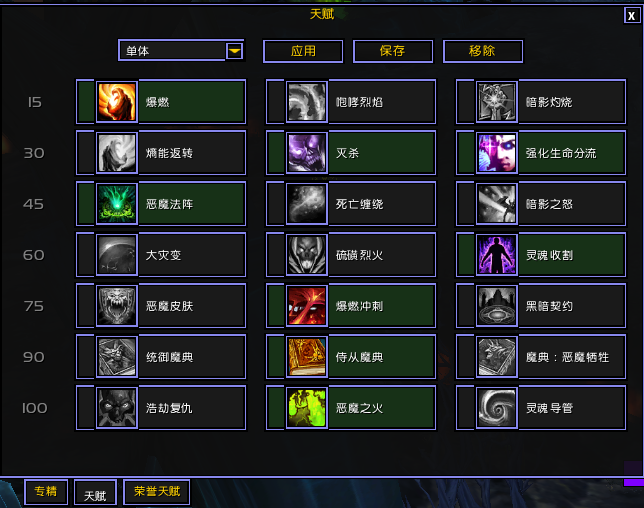Select the green 恶魔之火 talent icon
644x508 pixels.
(x=307, y=407)
